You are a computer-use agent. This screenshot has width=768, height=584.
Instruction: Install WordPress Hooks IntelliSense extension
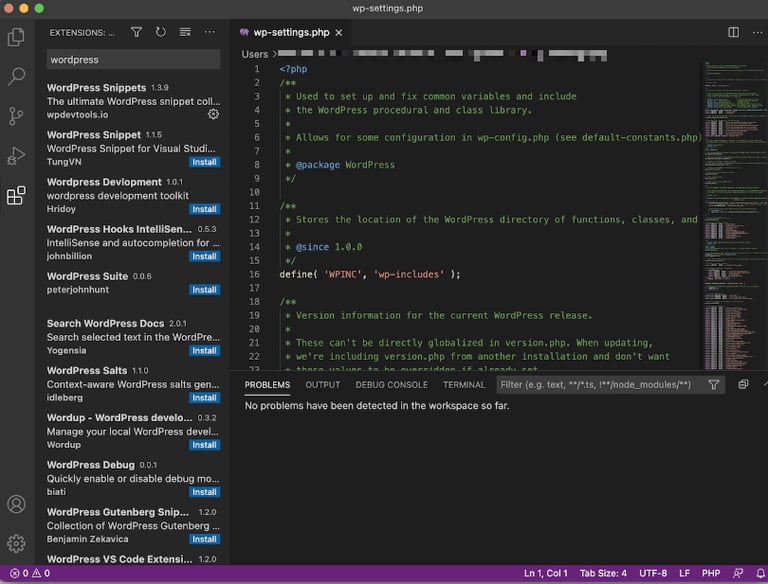click(204, 256)
